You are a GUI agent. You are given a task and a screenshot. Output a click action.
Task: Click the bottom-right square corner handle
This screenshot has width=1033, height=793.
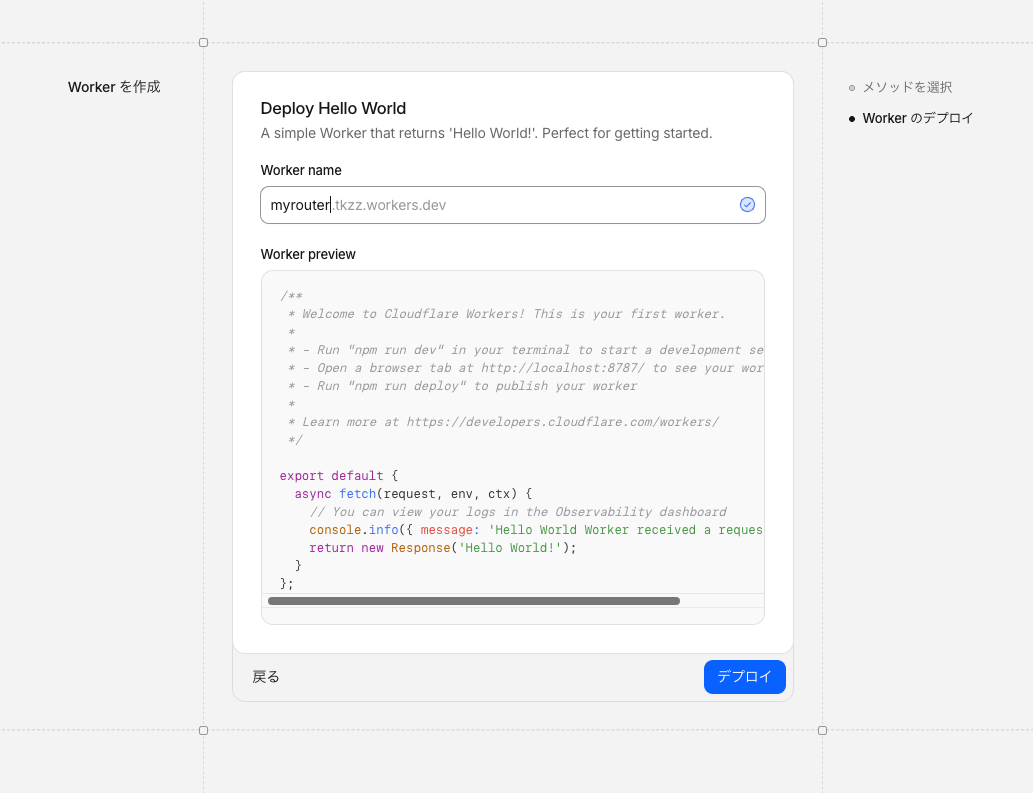[822, 730]
